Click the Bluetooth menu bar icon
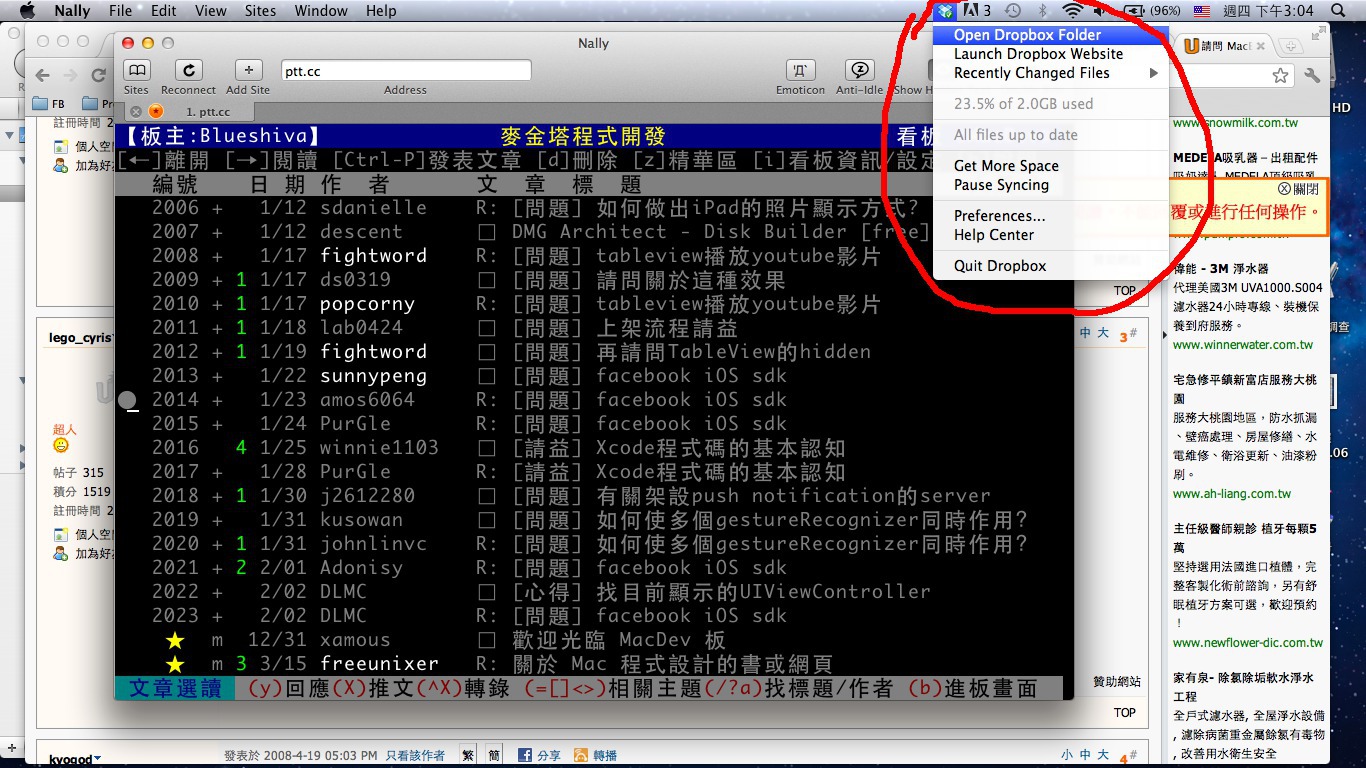This screenshot has width=1366, height=768. tap(1042, 11)
